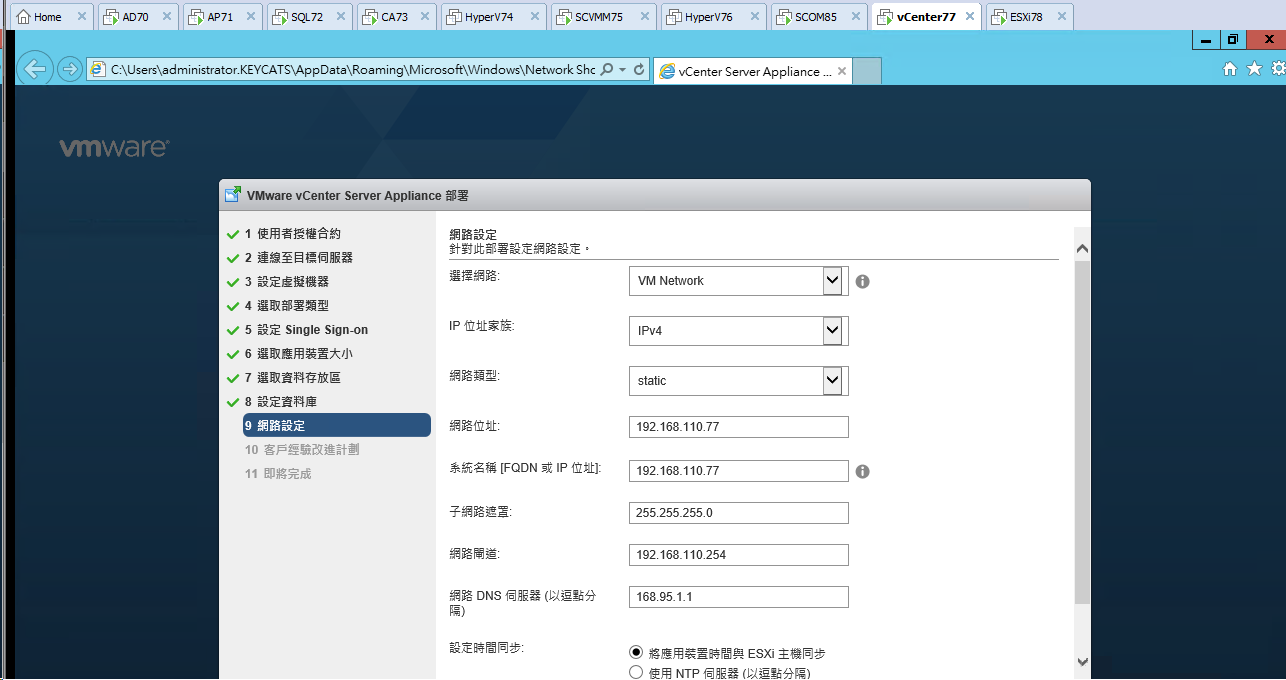Click the browser address bar path
Image resolution: width=1286 pixels, height=680 pixels.
tap(352, 70)
